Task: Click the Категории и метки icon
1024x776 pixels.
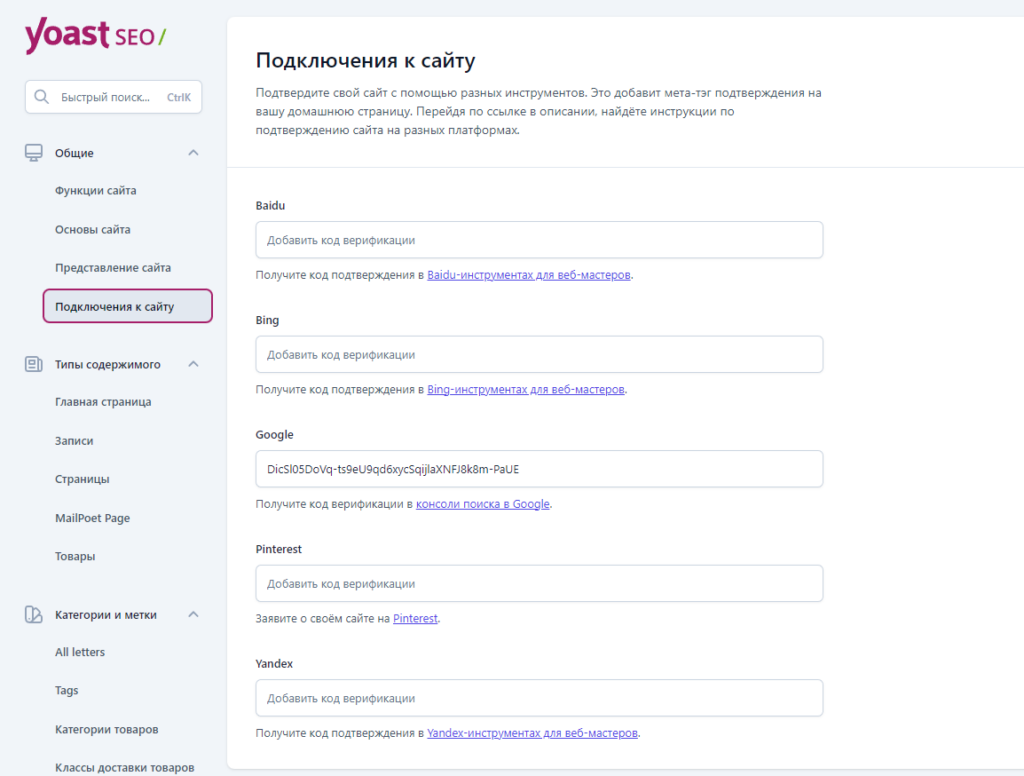Action: click(x=33, y=614)
